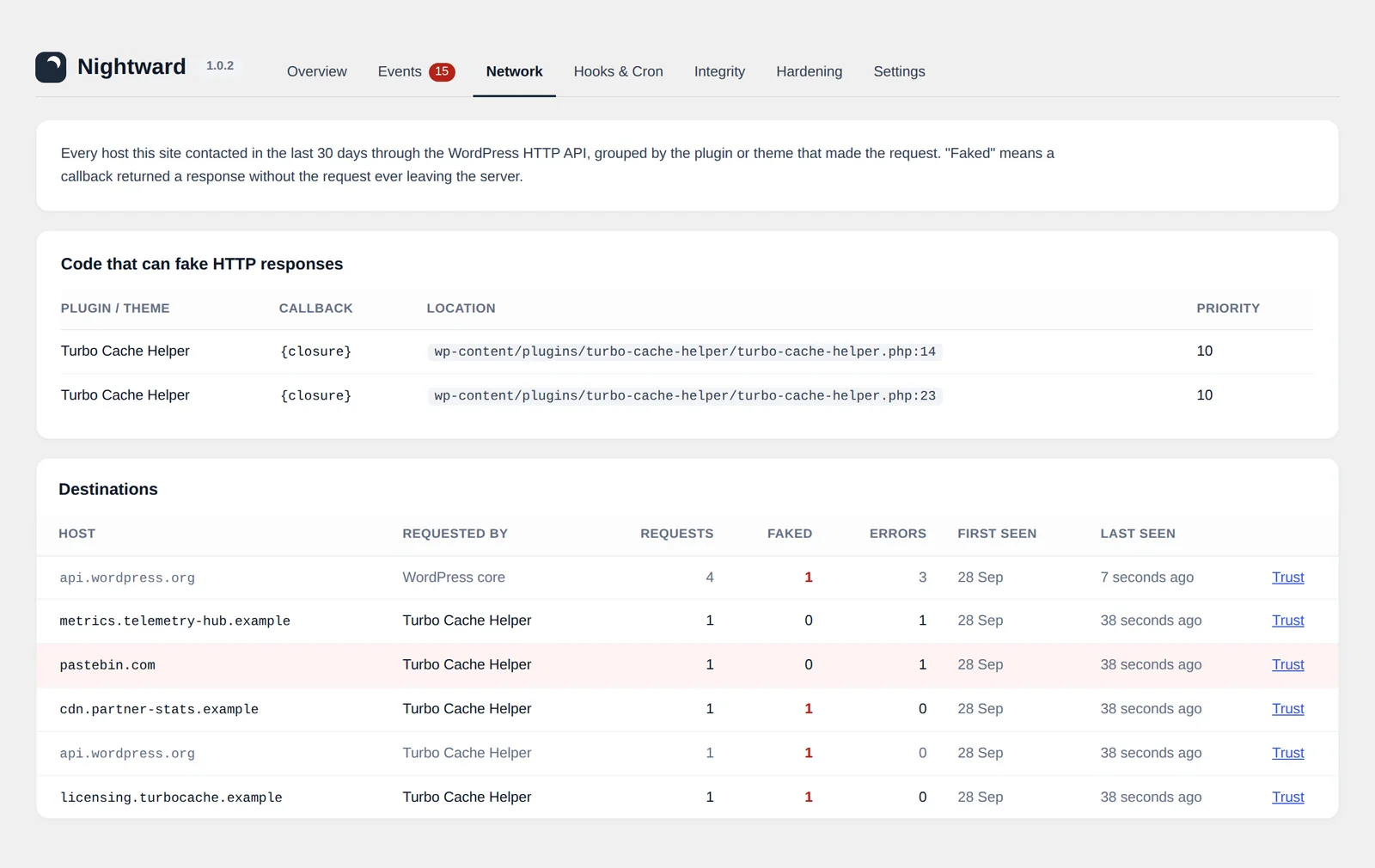Image resolution: width=1375 pixels, height=868 pixels.
Task: Trust the cdn.partner-stats.example host
Action: pyautogui.click(x=1287, y=709)
